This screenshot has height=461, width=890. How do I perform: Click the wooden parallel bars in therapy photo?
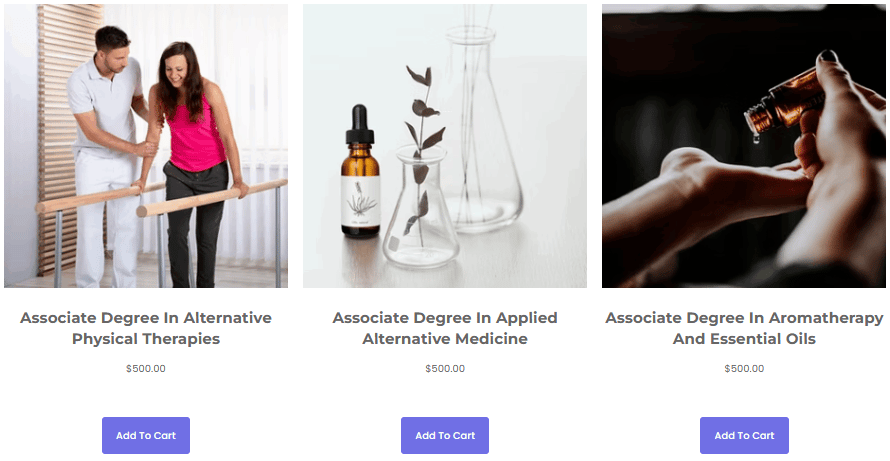pyautogui.click(x=162, y=200)
